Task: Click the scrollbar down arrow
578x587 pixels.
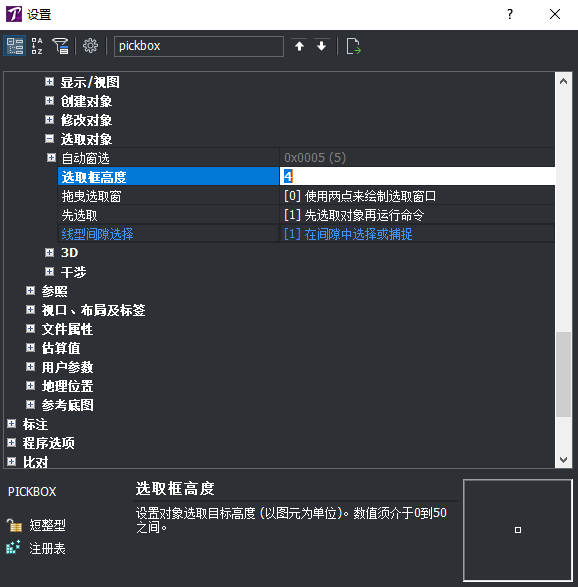Action: (563, 459)
